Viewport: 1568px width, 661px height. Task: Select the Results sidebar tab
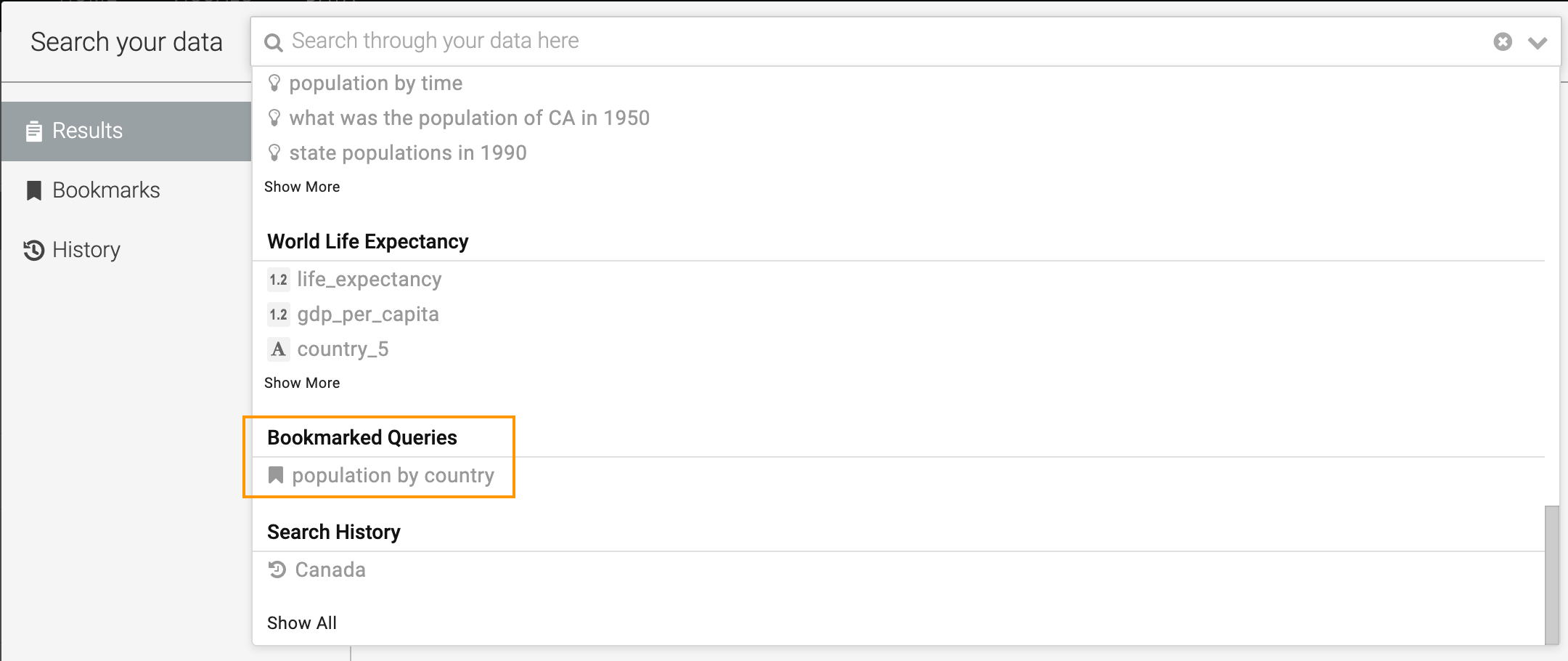[87, 131]
